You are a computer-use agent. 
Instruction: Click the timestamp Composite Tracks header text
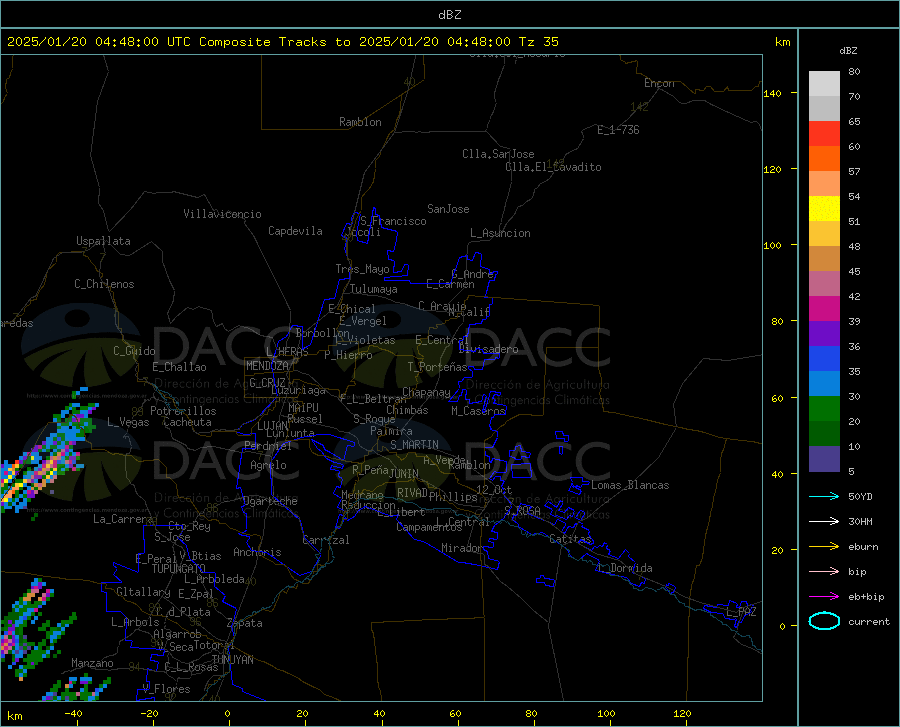pos(282,42)
